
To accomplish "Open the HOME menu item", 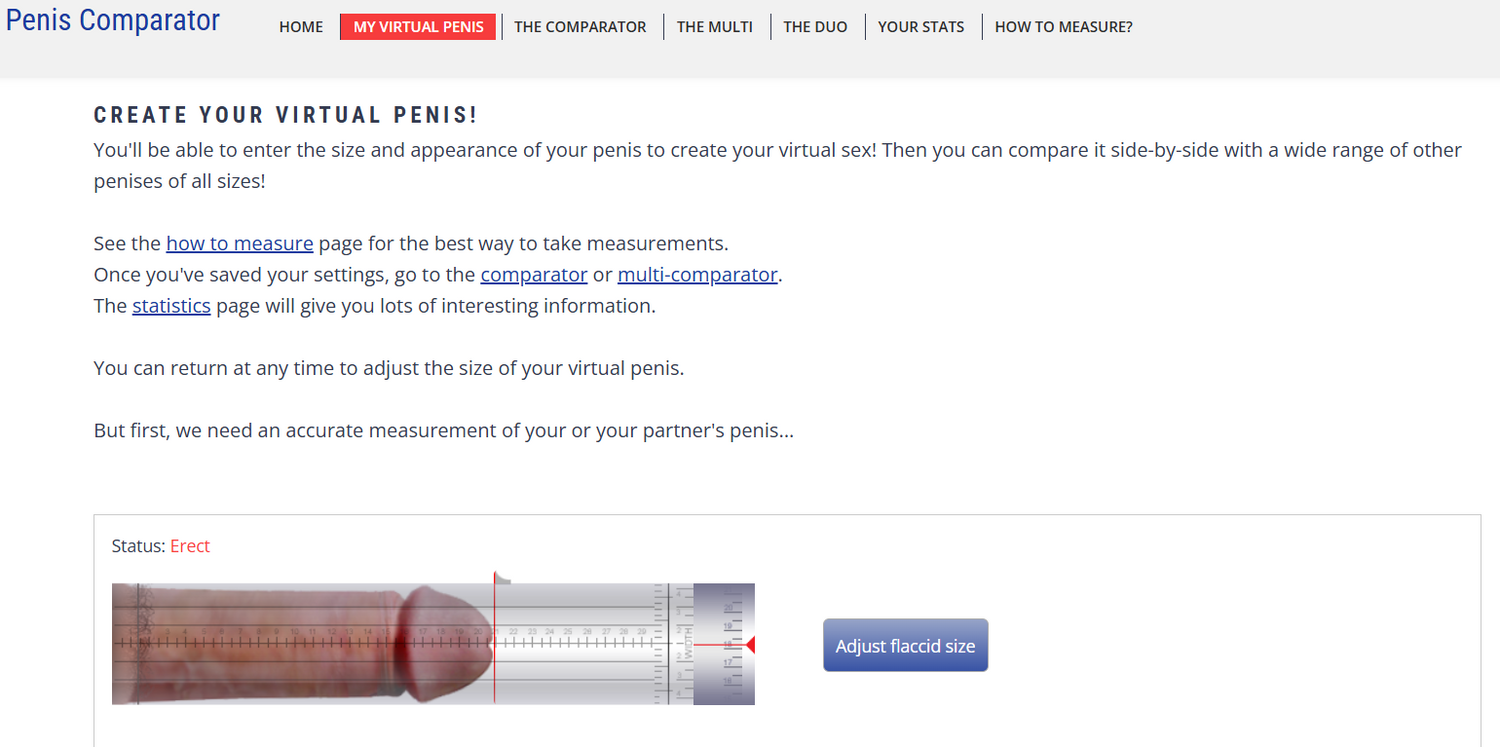I will pos(301,27).
